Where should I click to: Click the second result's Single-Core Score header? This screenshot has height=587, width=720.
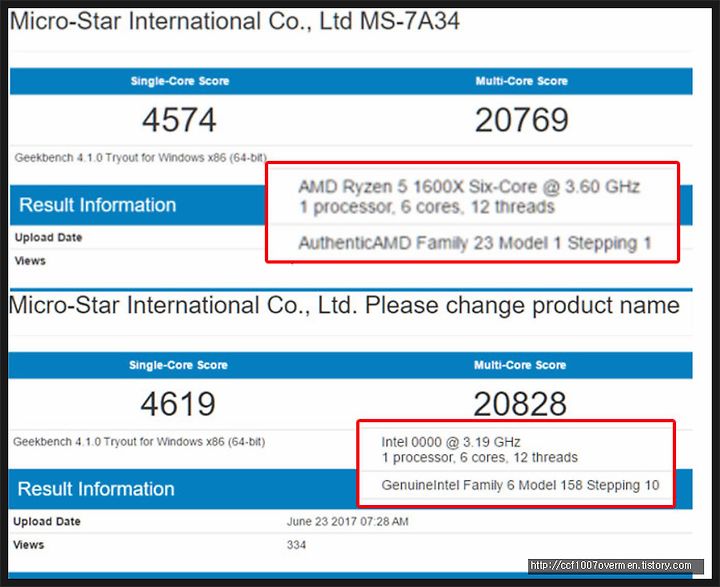click(x=178, y=365)
